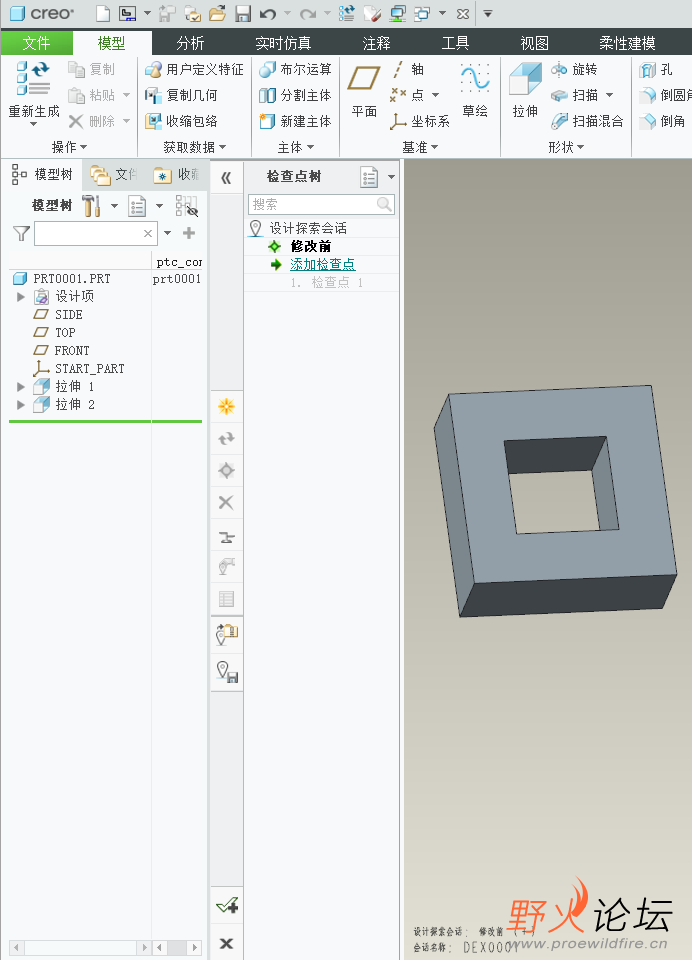Image resolution: width=692 pixels, height=960 pixels.
Task: Click the ptc_cor column header
Action: point(178,262)
